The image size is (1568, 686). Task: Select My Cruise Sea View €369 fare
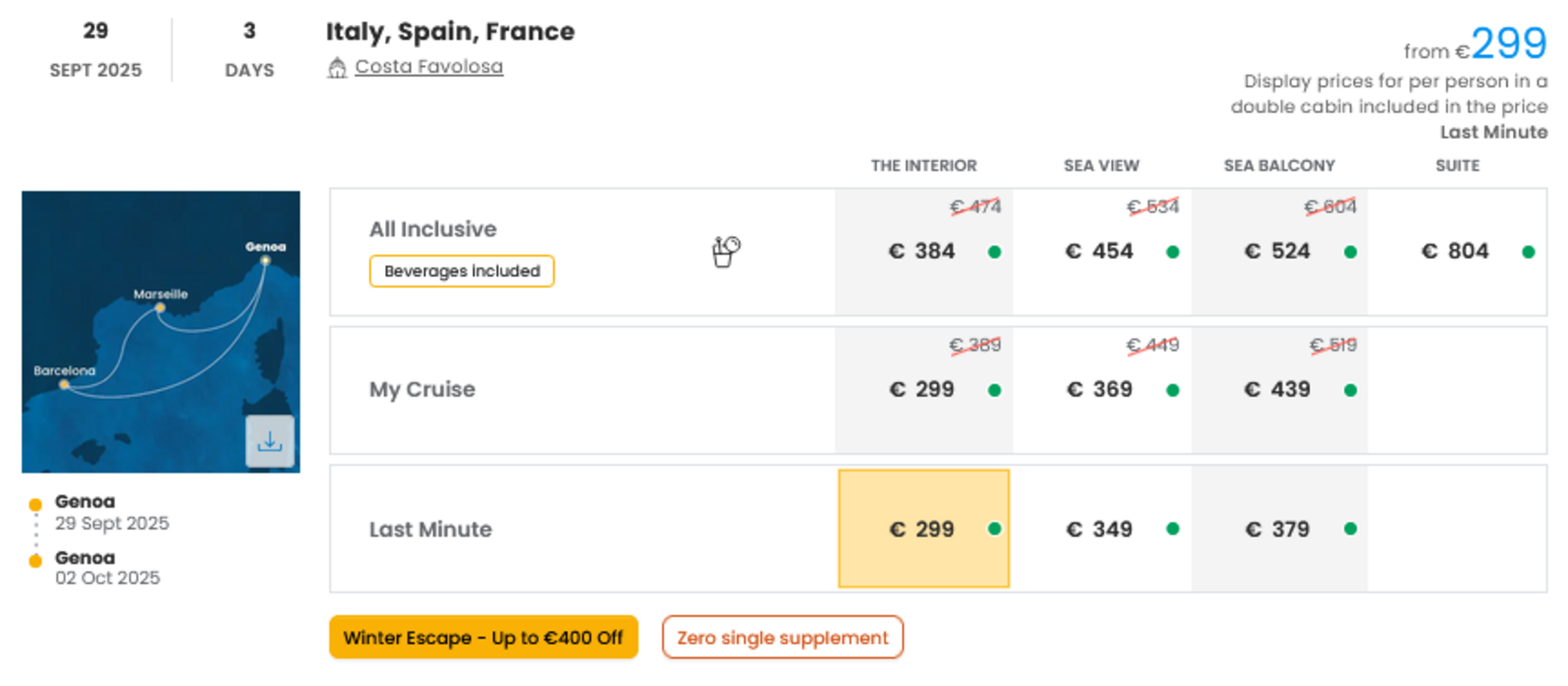(1102, 390)
